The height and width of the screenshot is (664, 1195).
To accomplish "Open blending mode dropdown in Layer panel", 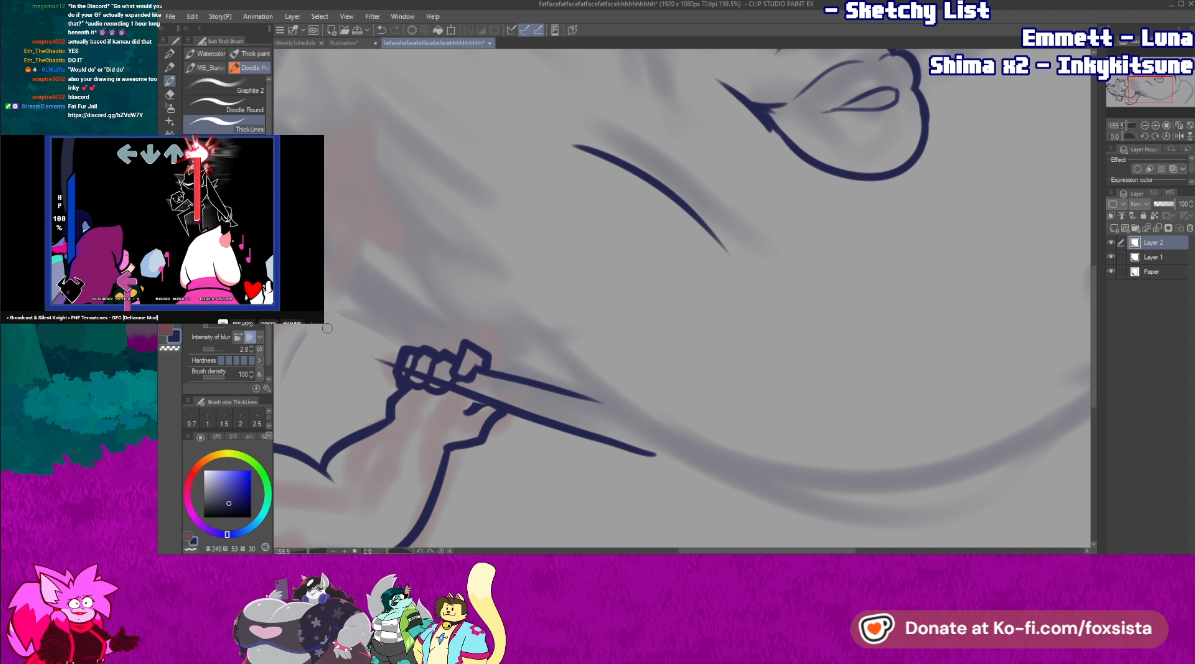I will [x=1139, y=204].
